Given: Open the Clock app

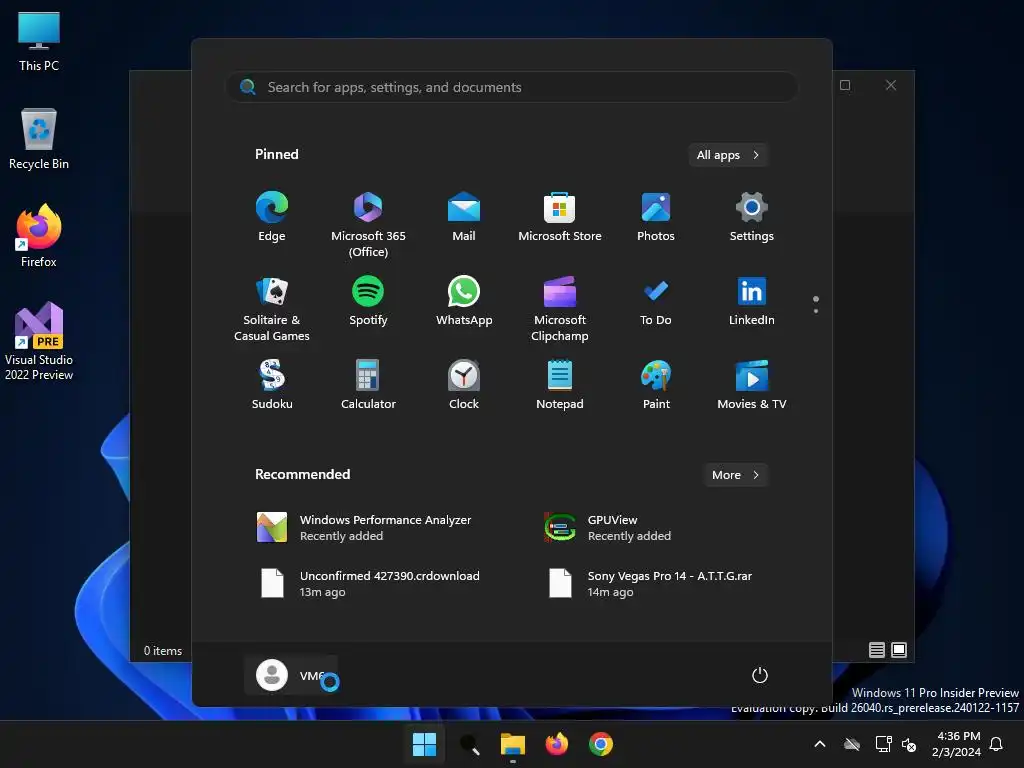Looking at the screenshot, I should coord(464,385).
